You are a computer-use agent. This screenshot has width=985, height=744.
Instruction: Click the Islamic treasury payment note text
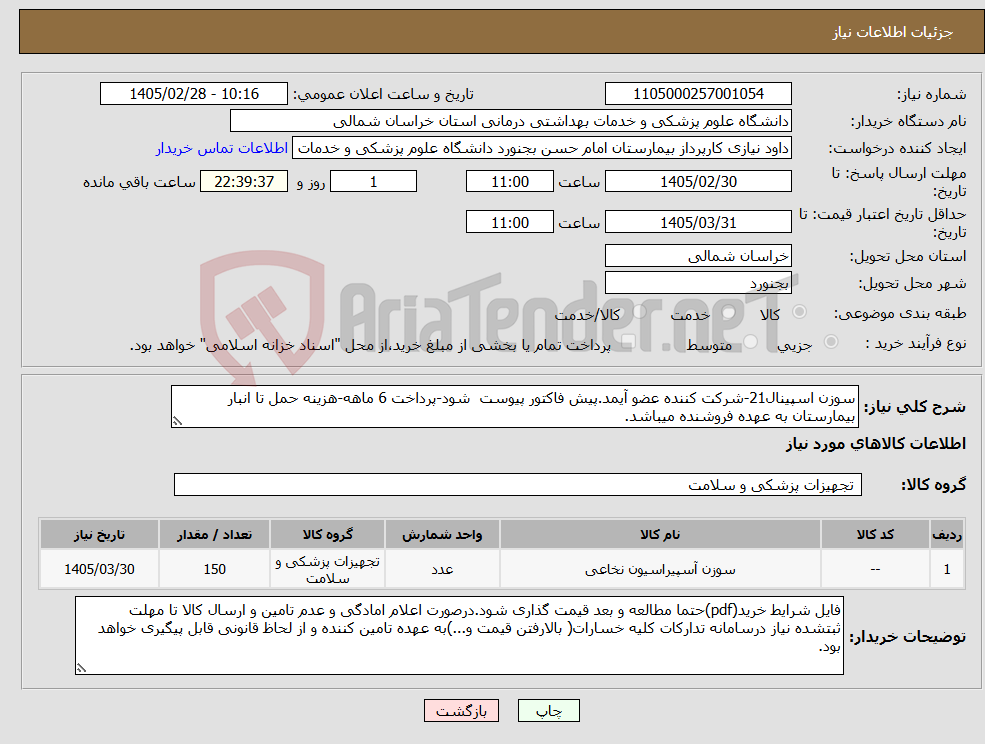[370, 345]
